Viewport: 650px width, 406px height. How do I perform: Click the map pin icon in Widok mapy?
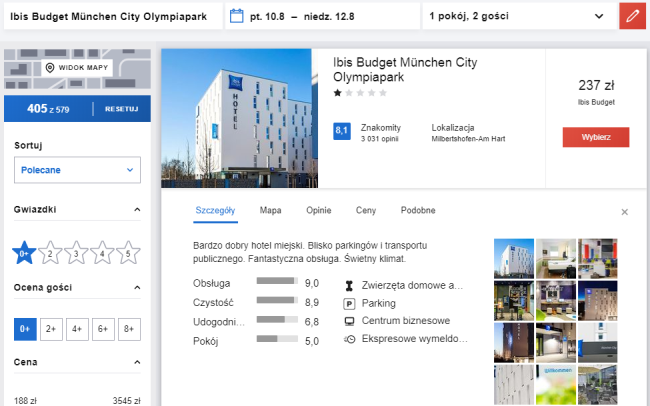click(x=50, y=68)
